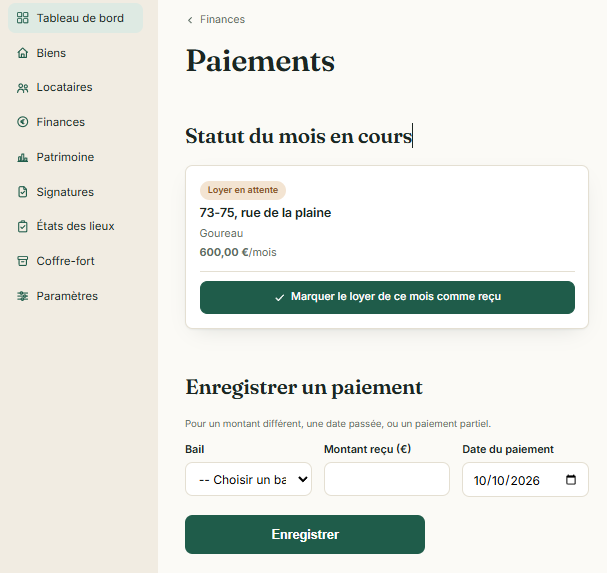
Task: Click the Paiements page title
Action: coord(260,61)
